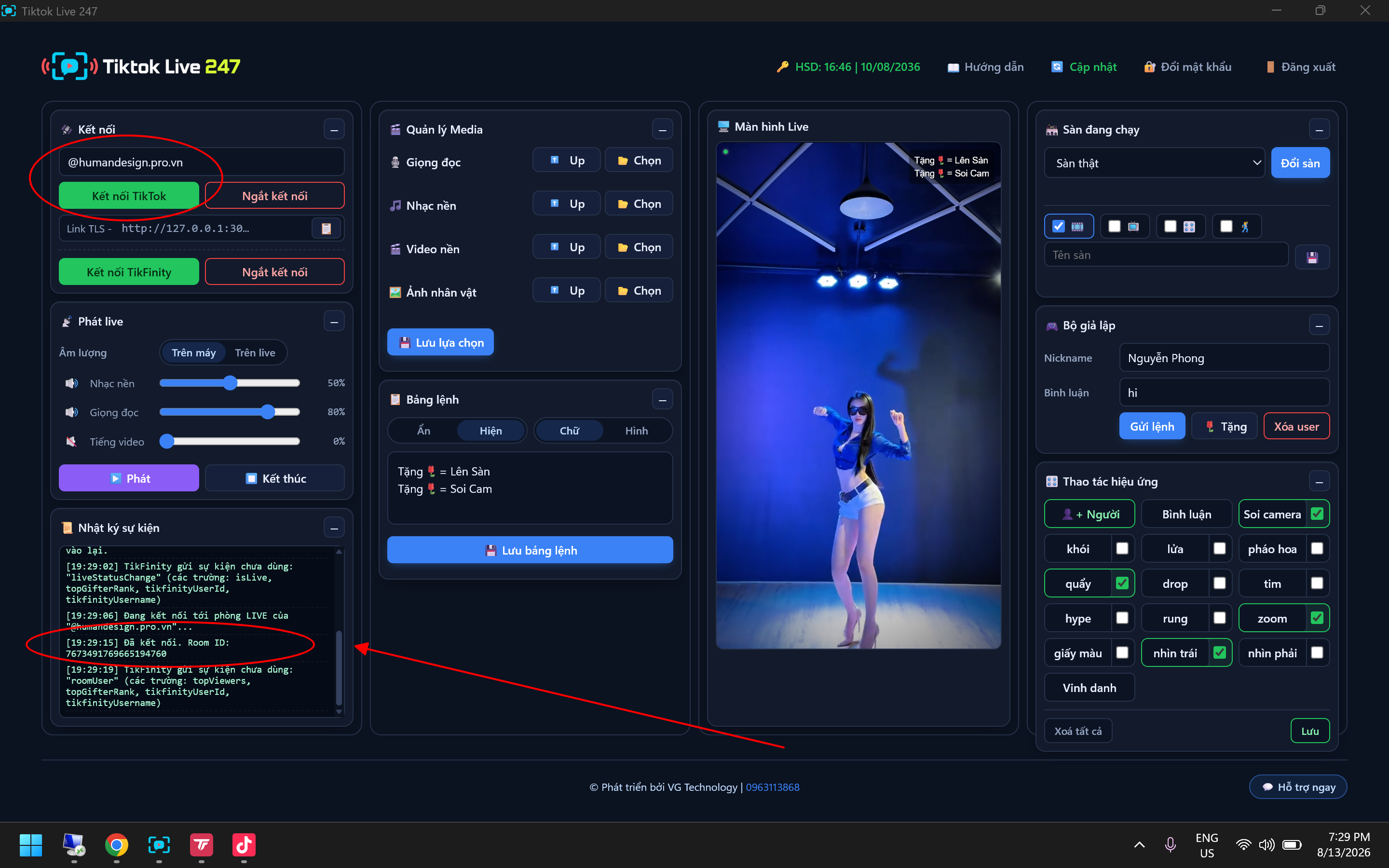The width and height of the screenshot is (1389, 868).
Task: Click the Tiktok Live 247 taskbar icon
Action: [159, 844]
